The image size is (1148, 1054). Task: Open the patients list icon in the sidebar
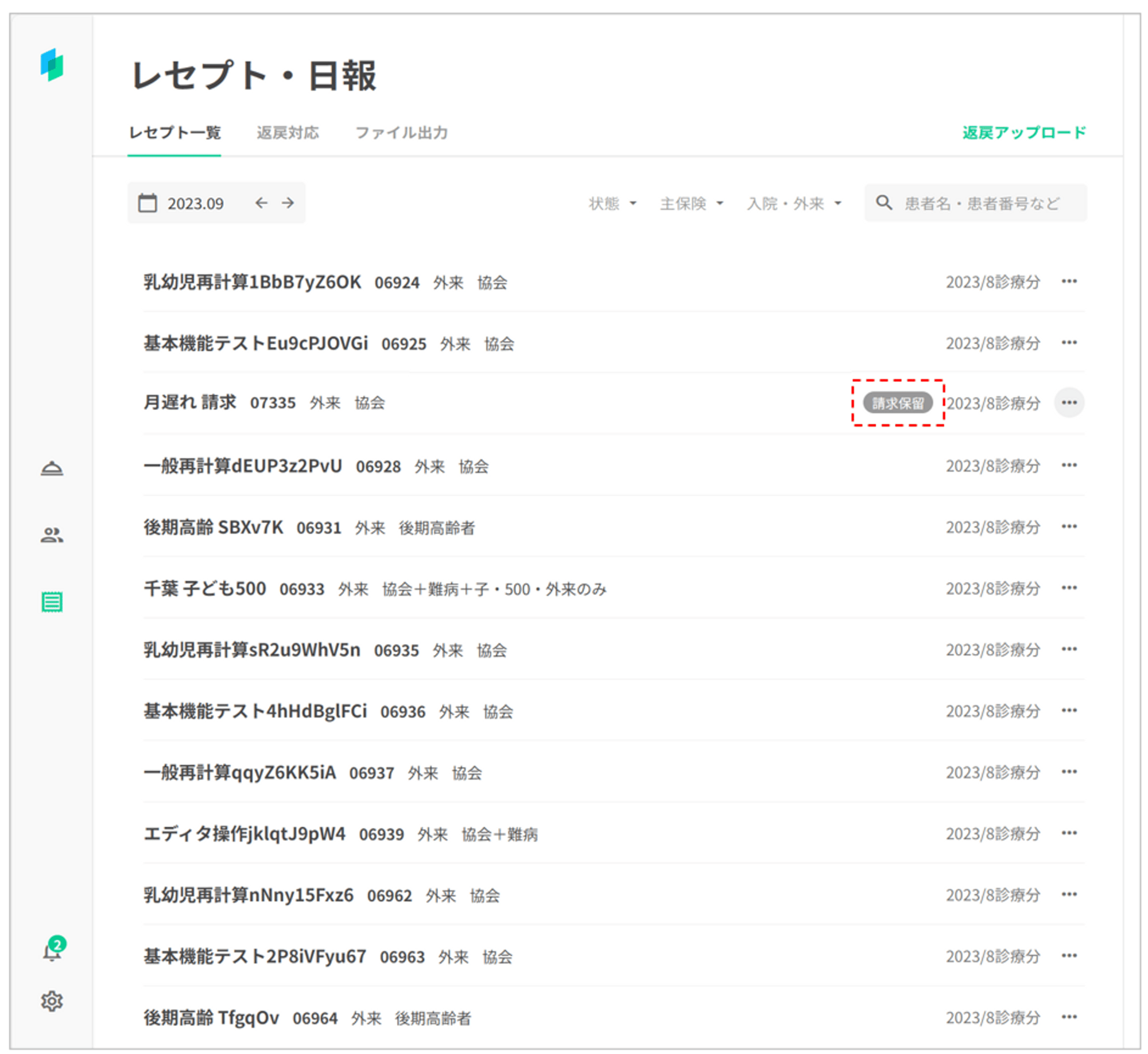point(52,535)
